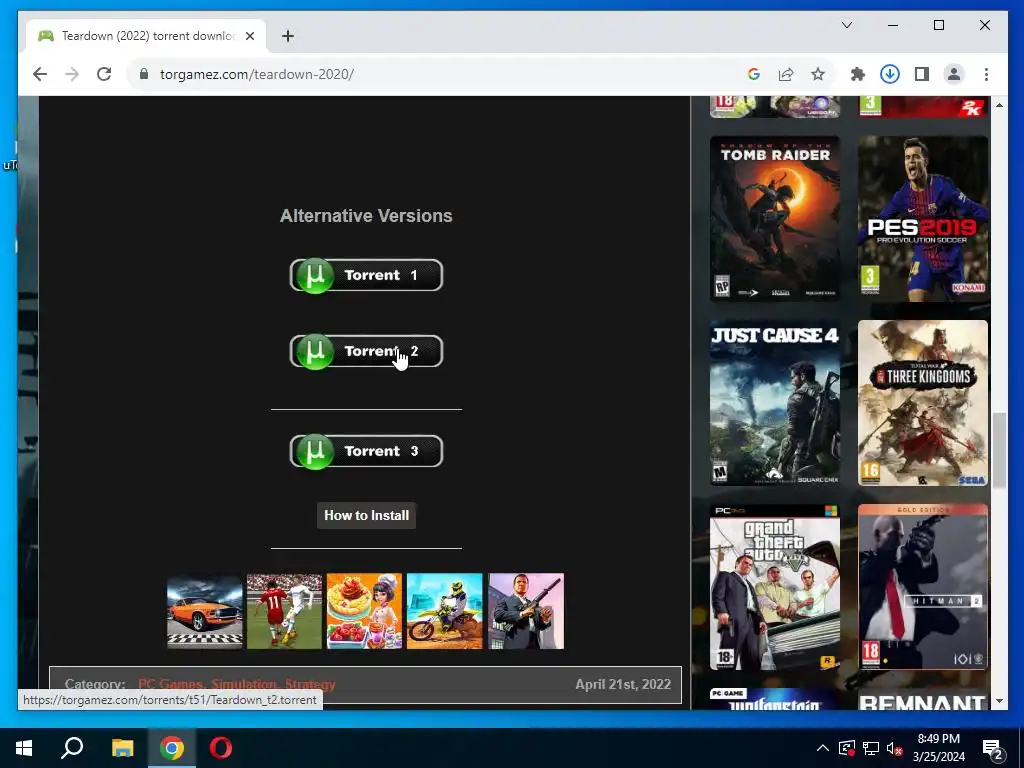The image size is (1024, 768).
Task: Click the Simulation category link
Action: (x=244, y=684)
